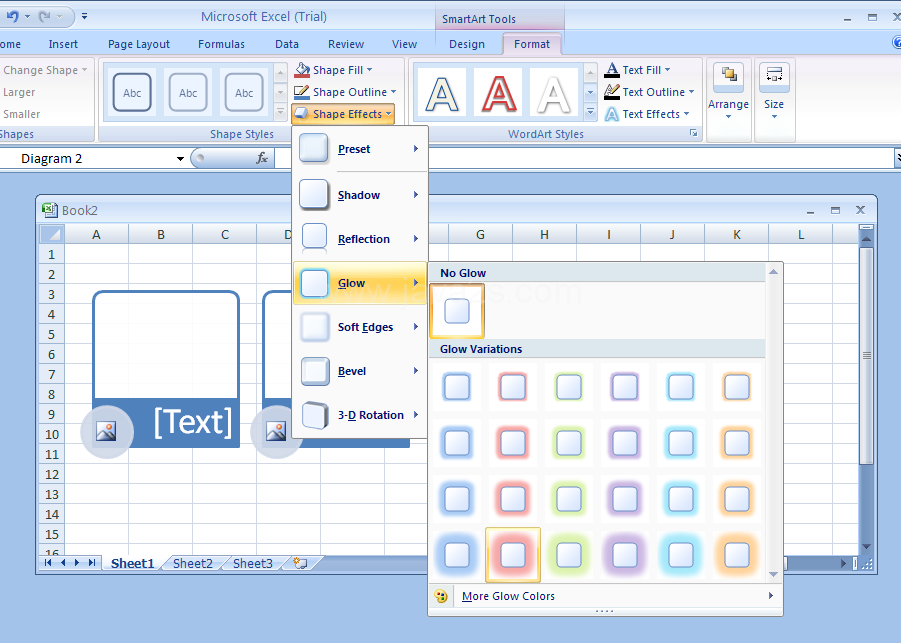Open the Formulas tab
Image resolution: width=901 pixels, height=643 pixels.
pyautogui.click(x=221, y=44)
